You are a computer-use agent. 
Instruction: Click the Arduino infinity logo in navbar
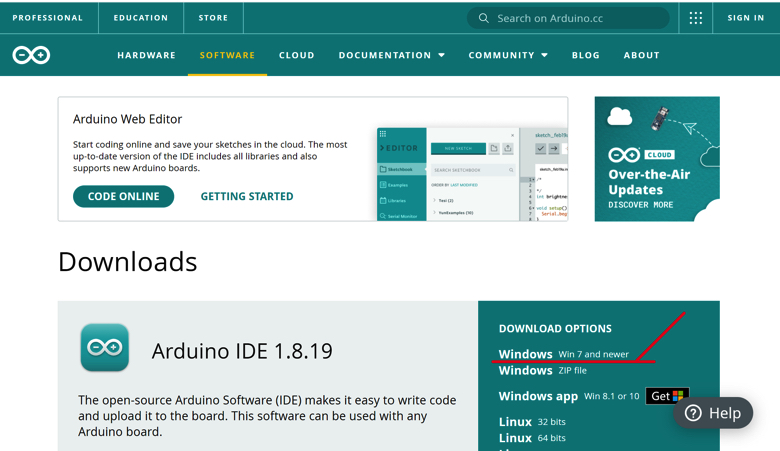coord(31,55)
